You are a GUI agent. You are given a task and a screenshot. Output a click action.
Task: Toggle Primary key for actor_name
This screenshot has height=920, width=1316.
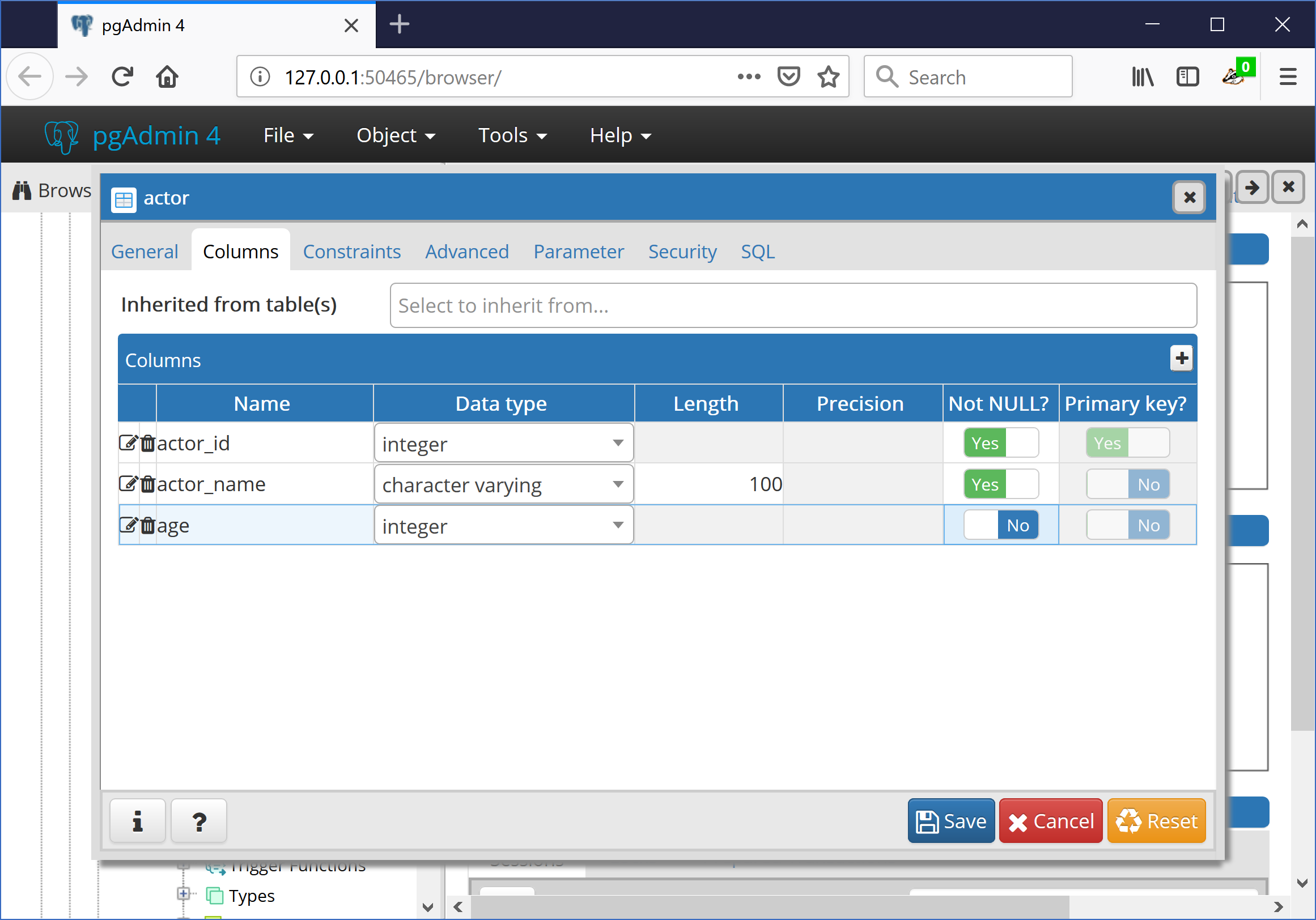coord(1127,484)
